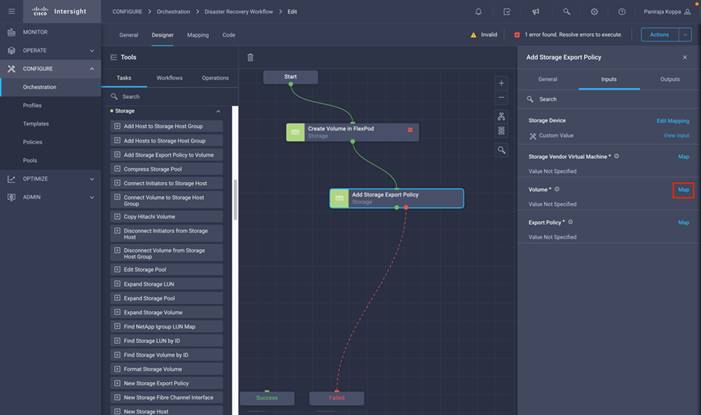Expand the OPTIMIZE sidebar section
The image size is (701, 415).
tap(92, 179)
